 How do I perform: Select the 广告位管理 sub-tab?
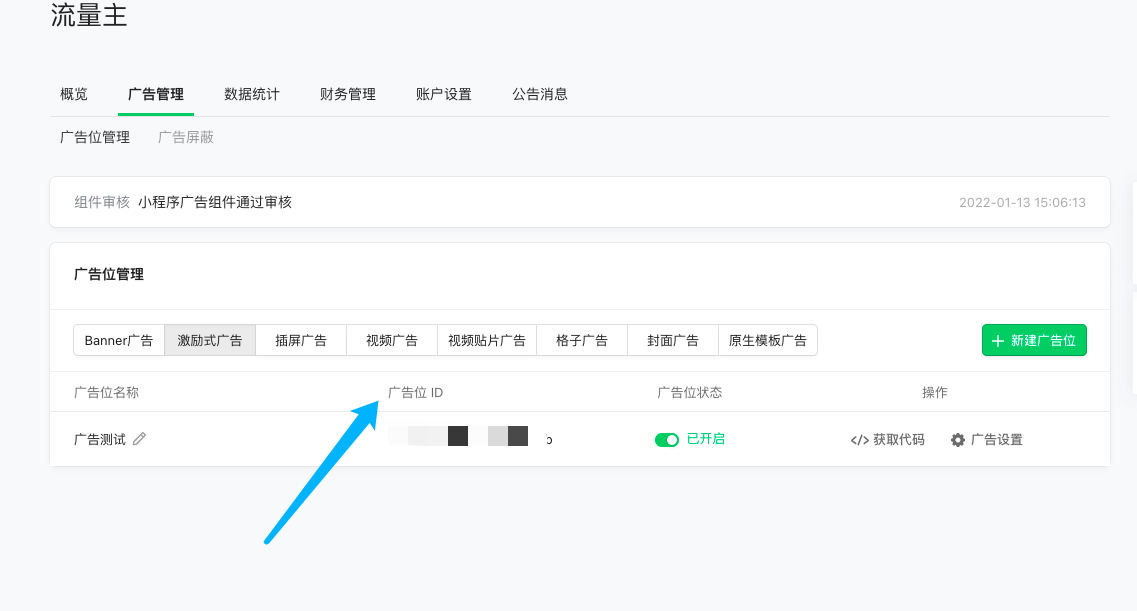click(x=95, y=137)
